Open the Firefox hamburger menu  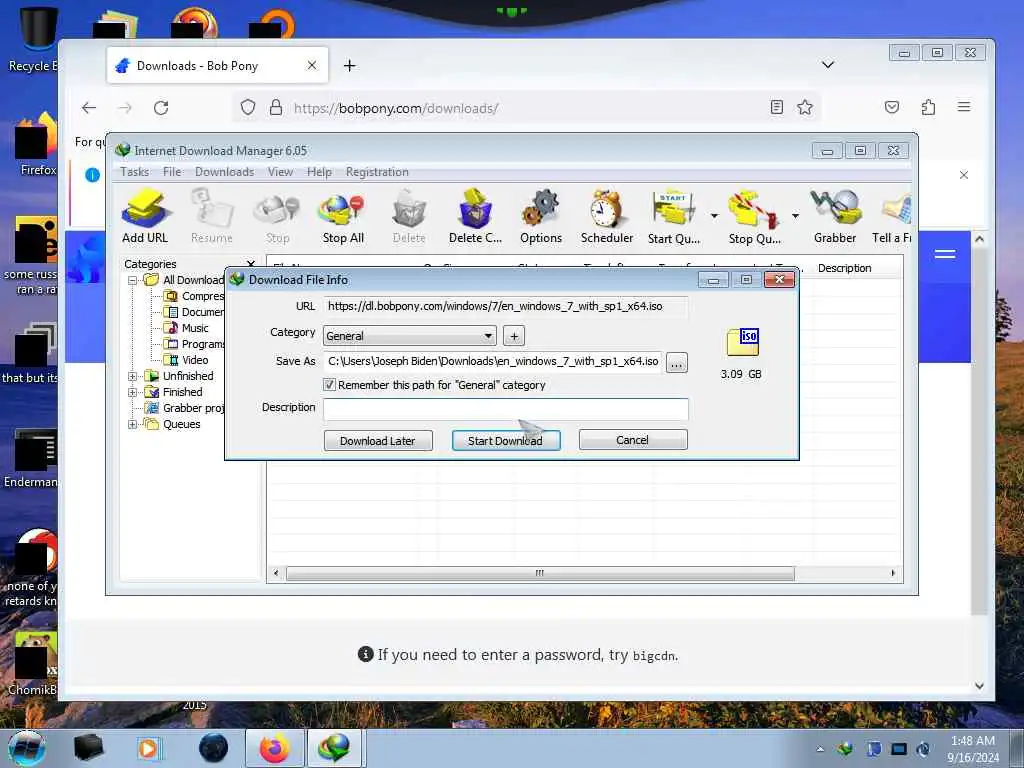964,107
